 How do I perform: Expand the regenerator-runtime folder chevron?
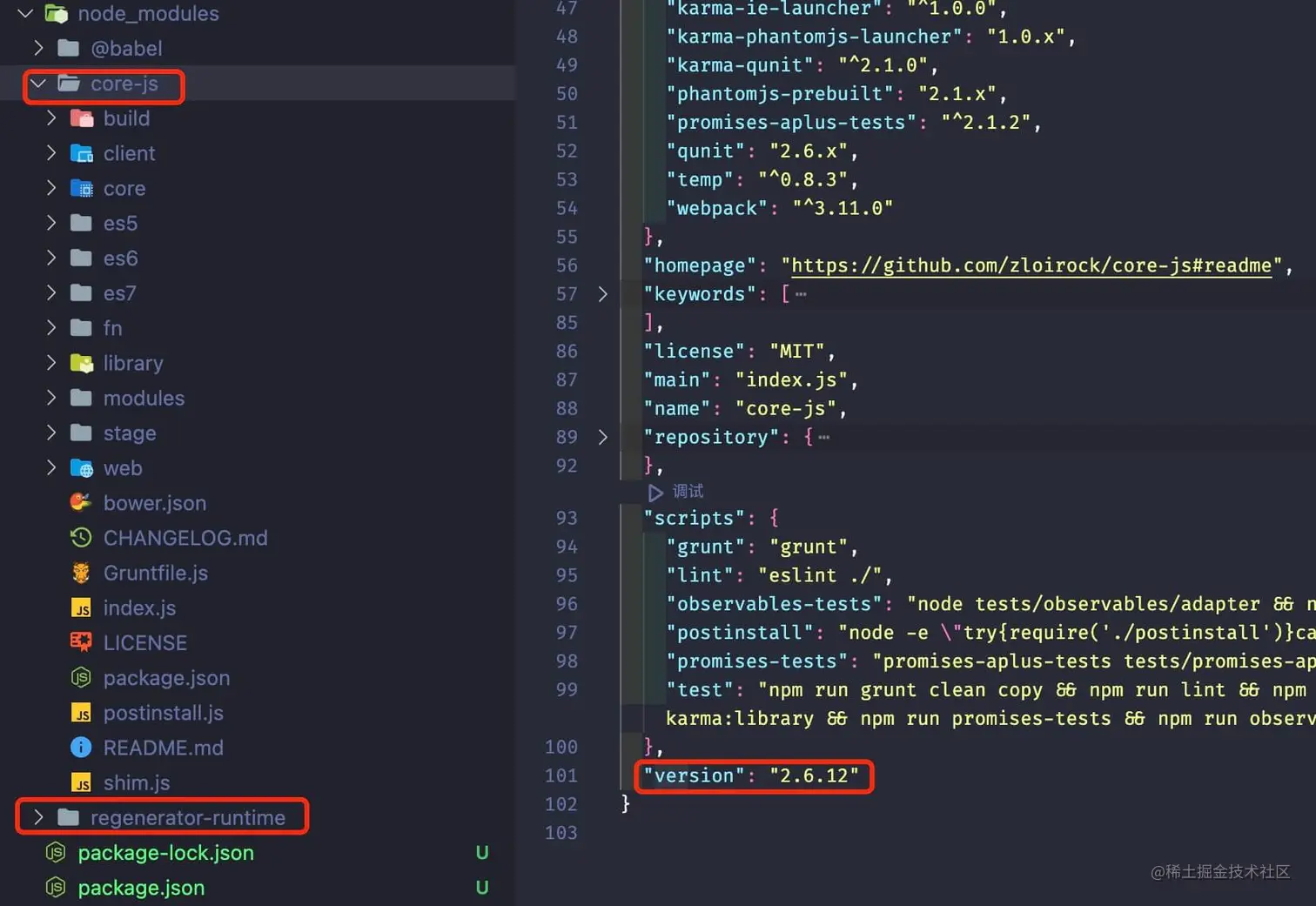tap(38, 817)
